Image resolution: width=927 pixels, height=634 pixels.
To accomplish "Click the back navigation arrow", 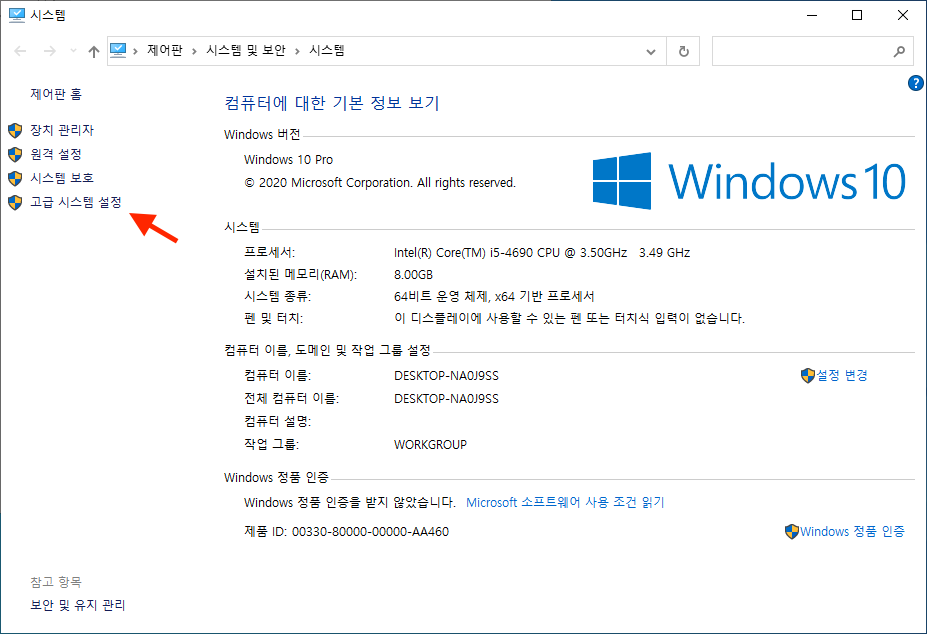I will click(x=20, y=51).
